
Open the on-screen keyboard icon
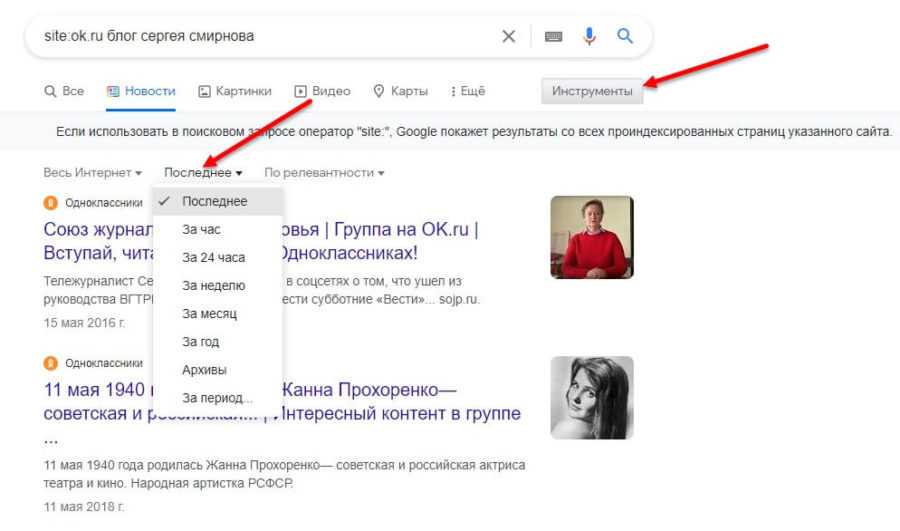point(553,36)
